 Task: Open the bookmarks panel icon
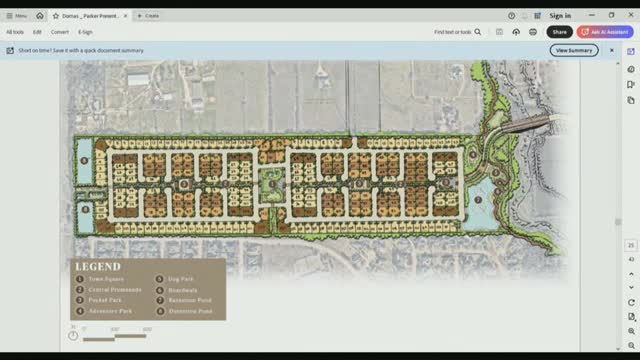click(631, 84)
